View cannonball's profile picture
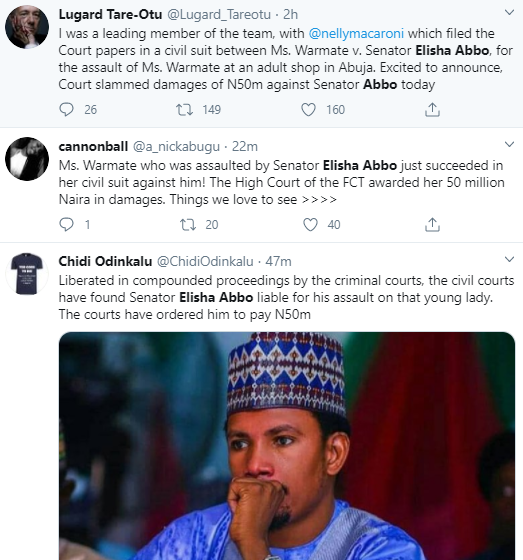This screenshot has width=523, height=560. [27, 159]
